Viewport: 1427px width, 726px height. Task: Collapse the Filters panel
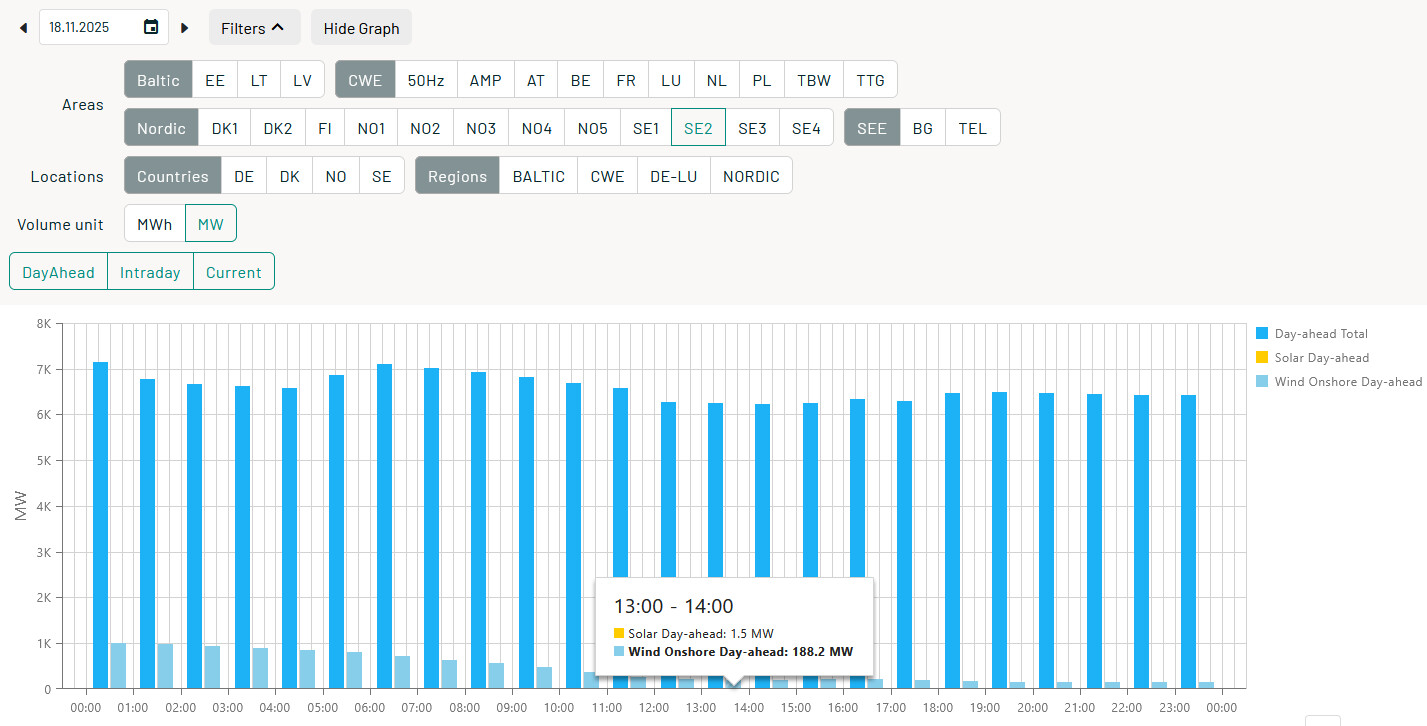coord(254,28)
